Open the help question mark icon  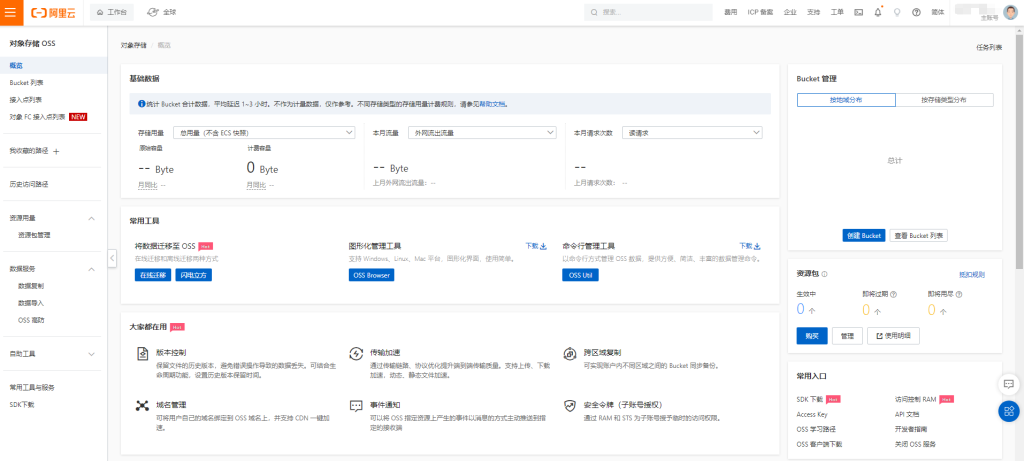(x=916, y=12)
